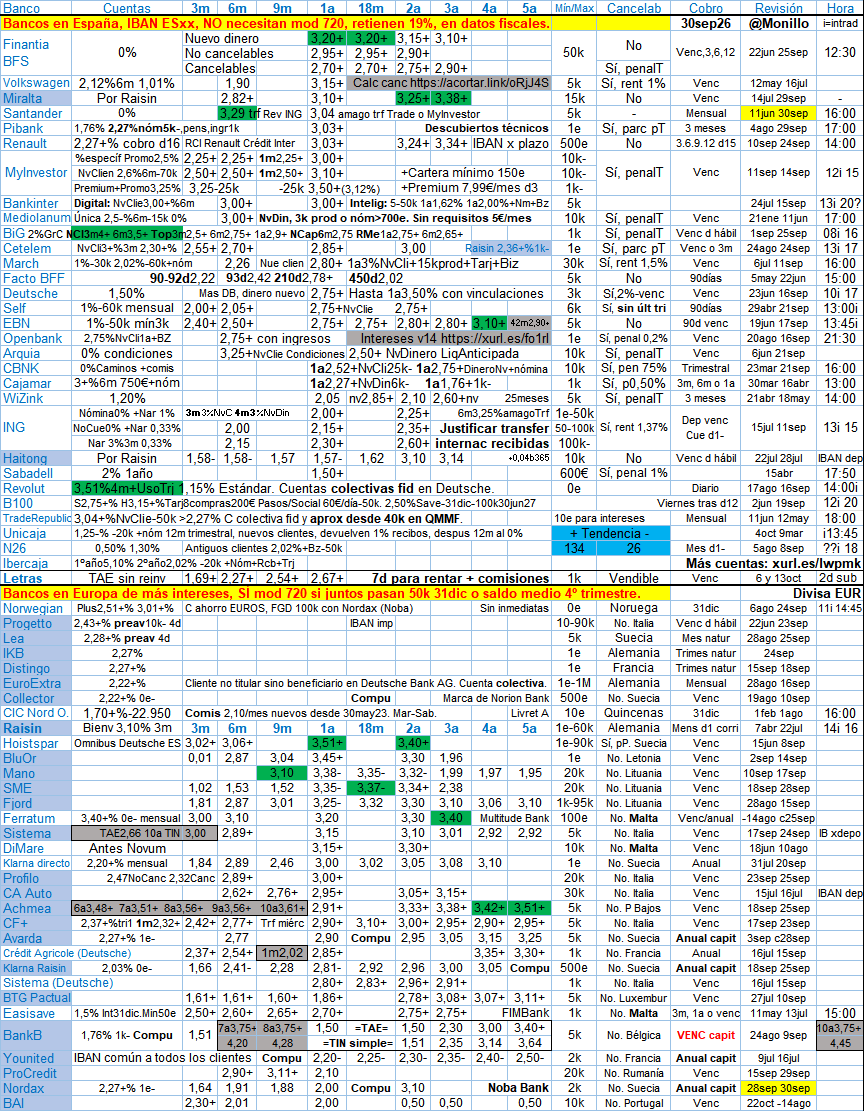Click the Finantia BFS bank name

26,53
